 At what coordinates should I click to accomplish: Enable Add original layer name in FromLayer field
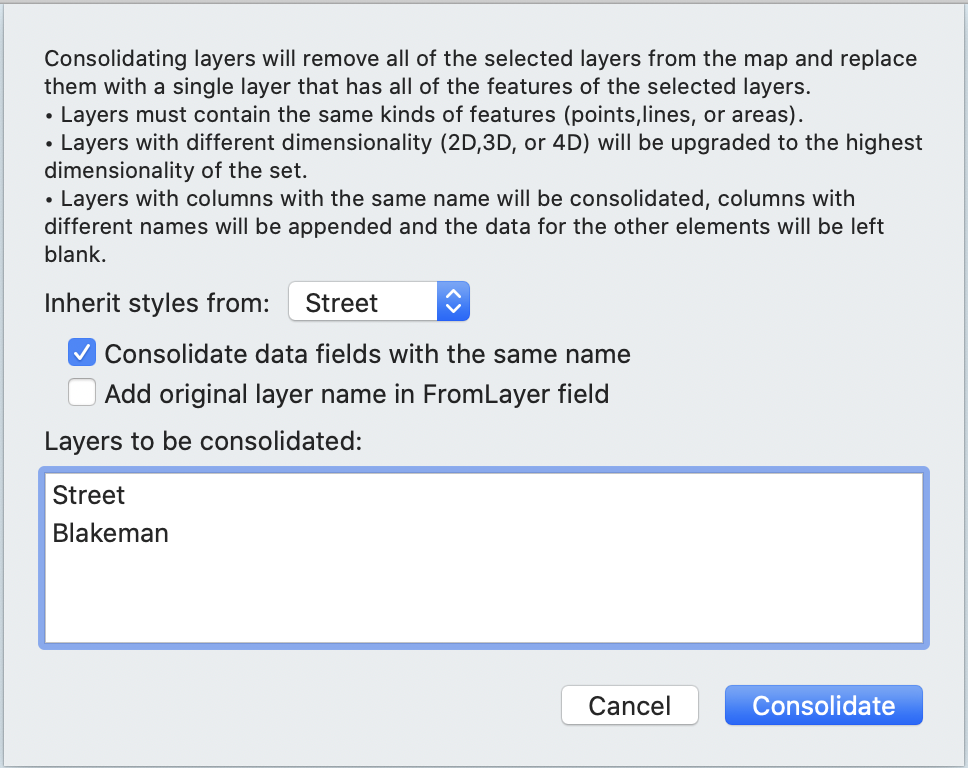tap(81, 392)
